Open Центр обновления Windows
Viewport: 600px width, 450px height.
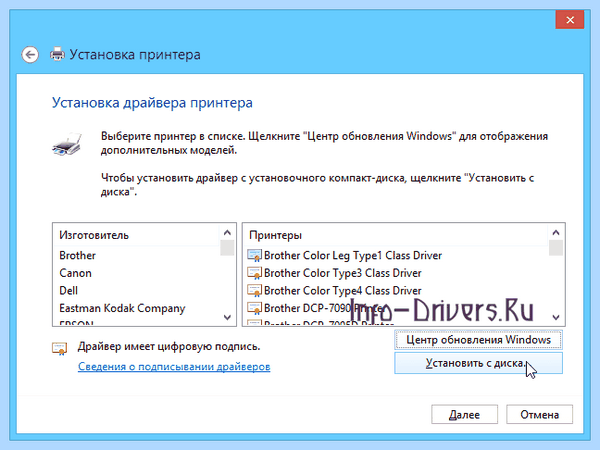[478, 340]
